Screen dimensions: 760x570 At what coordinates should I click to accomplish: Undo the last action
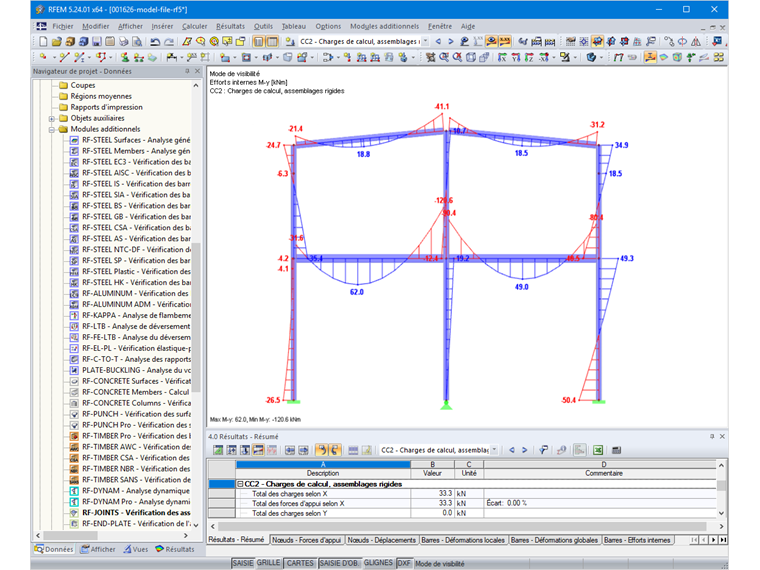(155, 42)
